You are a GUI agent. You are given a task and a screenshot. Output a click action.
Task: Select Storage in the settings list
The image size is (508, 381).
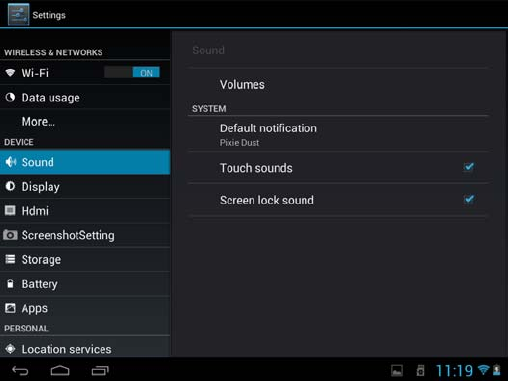85,259
